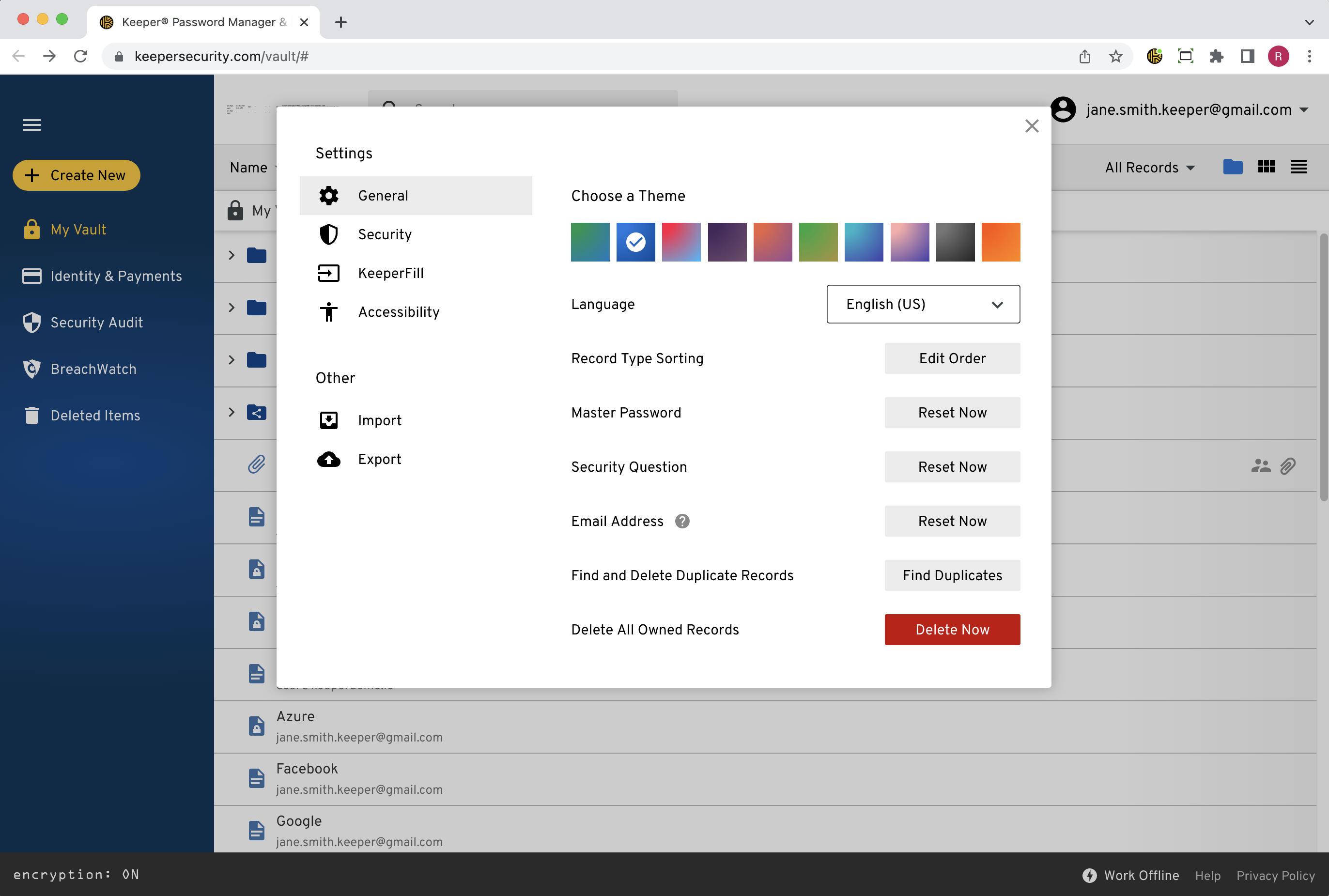Close the Settings dialog
This screenshot has width=1329, height=896.
pos(1031,126)
